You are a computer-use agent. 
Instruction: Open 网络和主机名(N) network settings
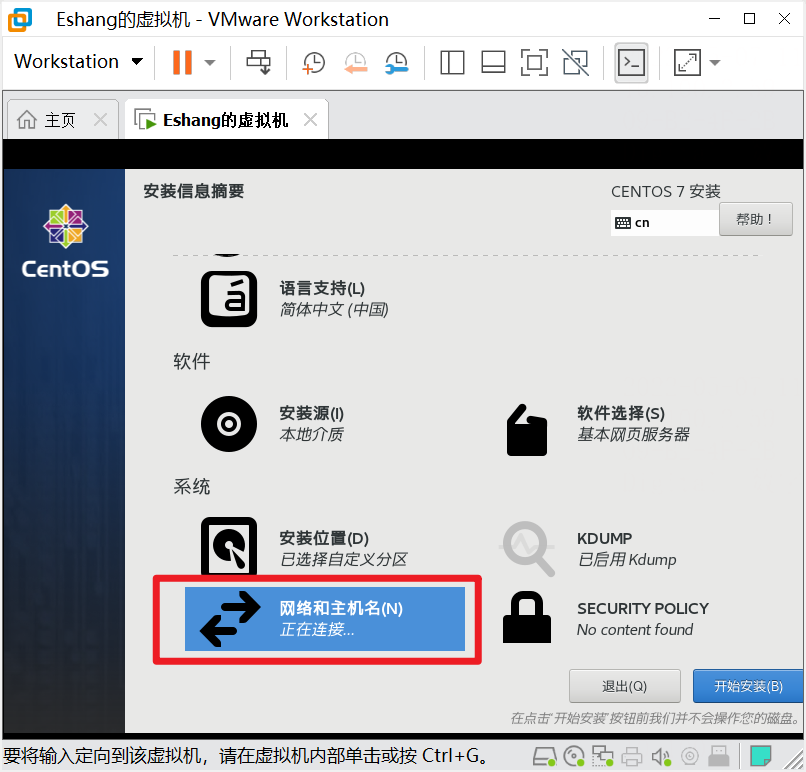(x=324, y=619)
